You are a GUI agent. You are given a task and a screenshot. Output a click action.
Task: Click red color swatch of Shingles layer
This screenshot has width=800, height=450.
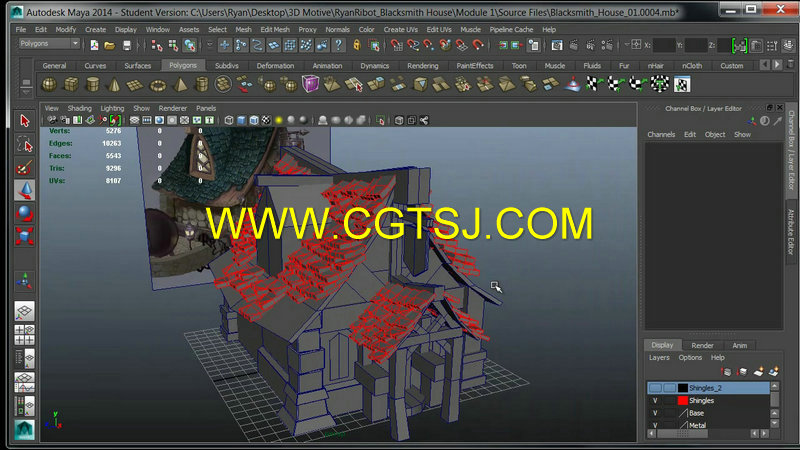tap(683, 401)
